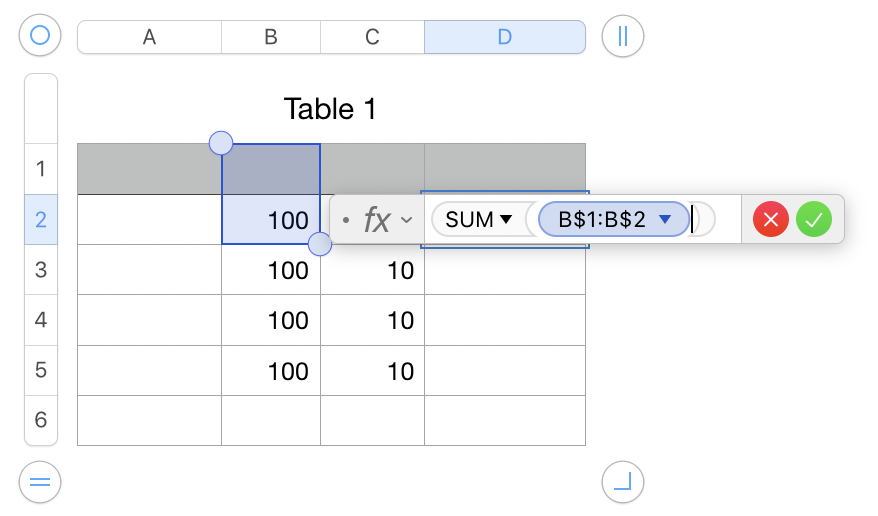Image resolution: width=878 pixels, height=516 pixels.
Task: Click cell B3 containing 100
Action: (271, 270)
